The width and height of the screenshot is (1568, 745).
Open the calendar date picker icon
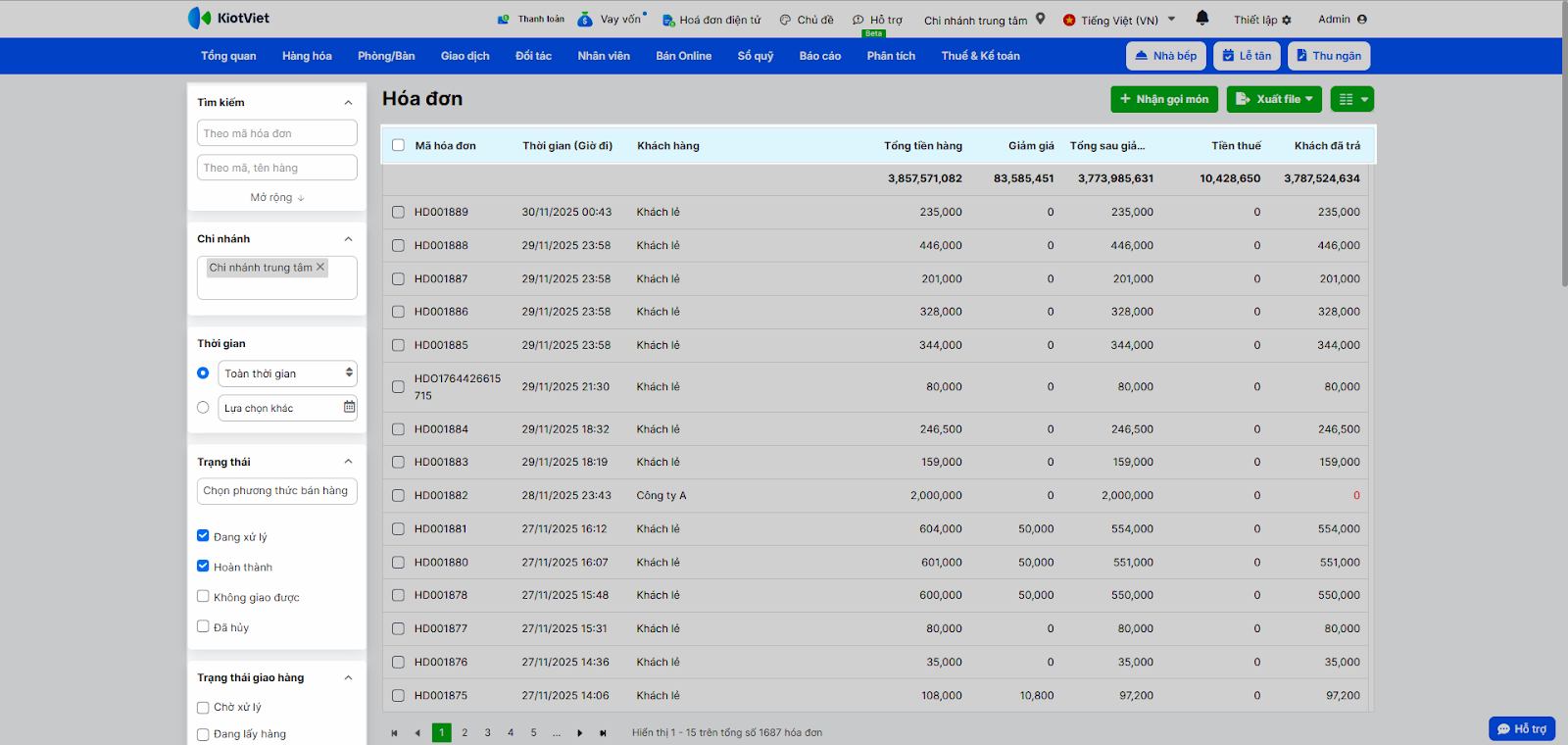pos(349,407)
